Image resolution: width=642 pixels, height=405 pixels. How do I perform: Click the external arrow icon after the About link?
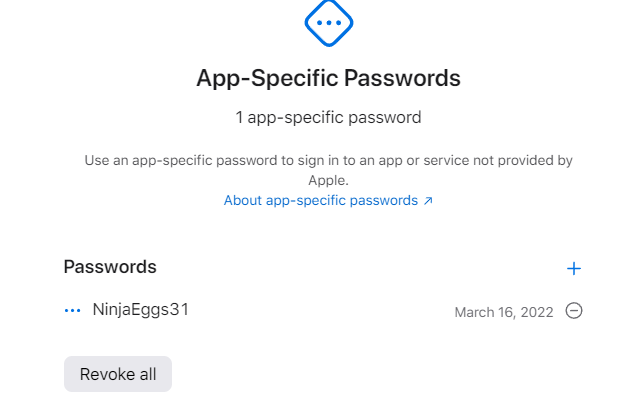pos(428,201)
